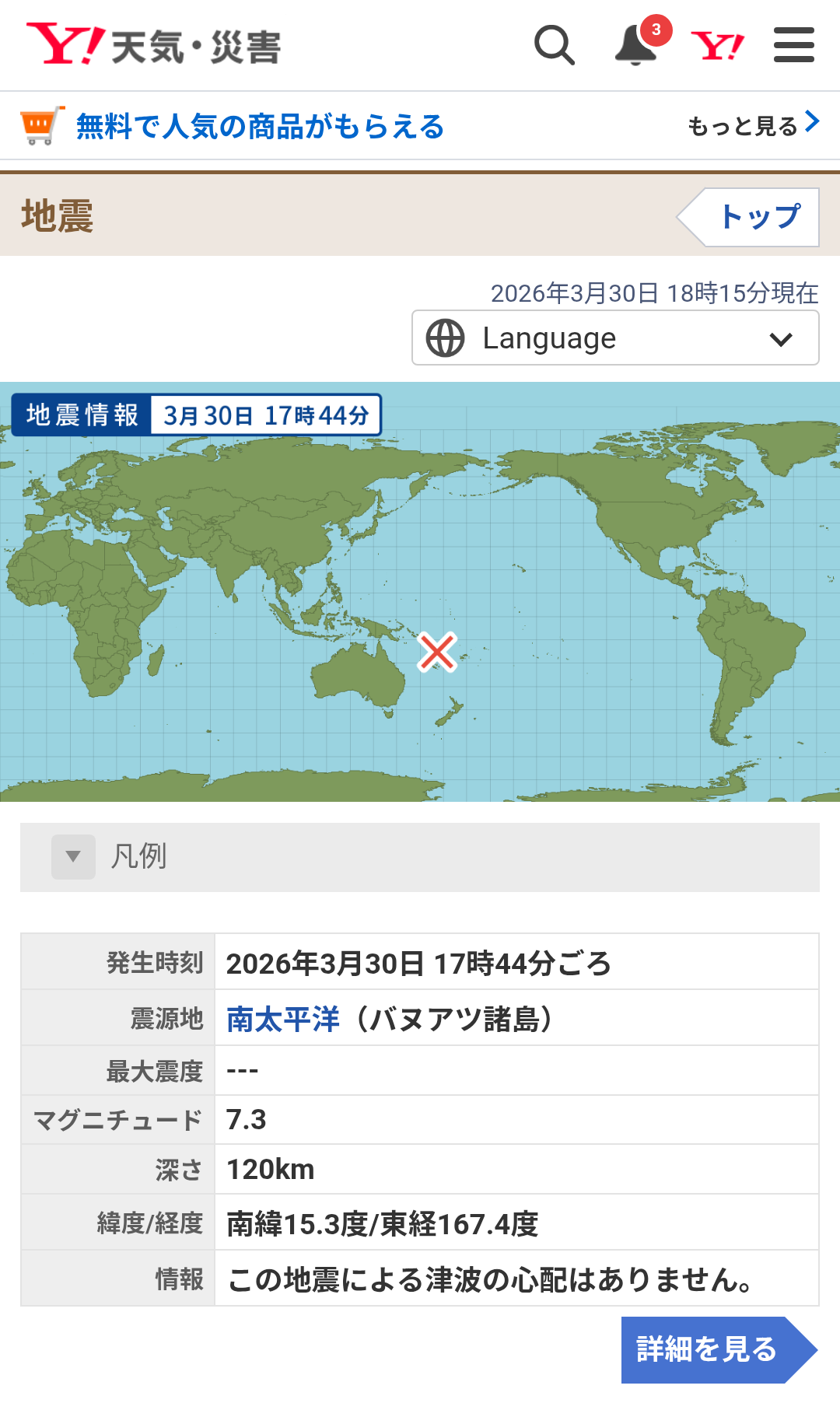Click the 地震情報 date label on map
Screen dimensions: 840x1424
(265, 415)
